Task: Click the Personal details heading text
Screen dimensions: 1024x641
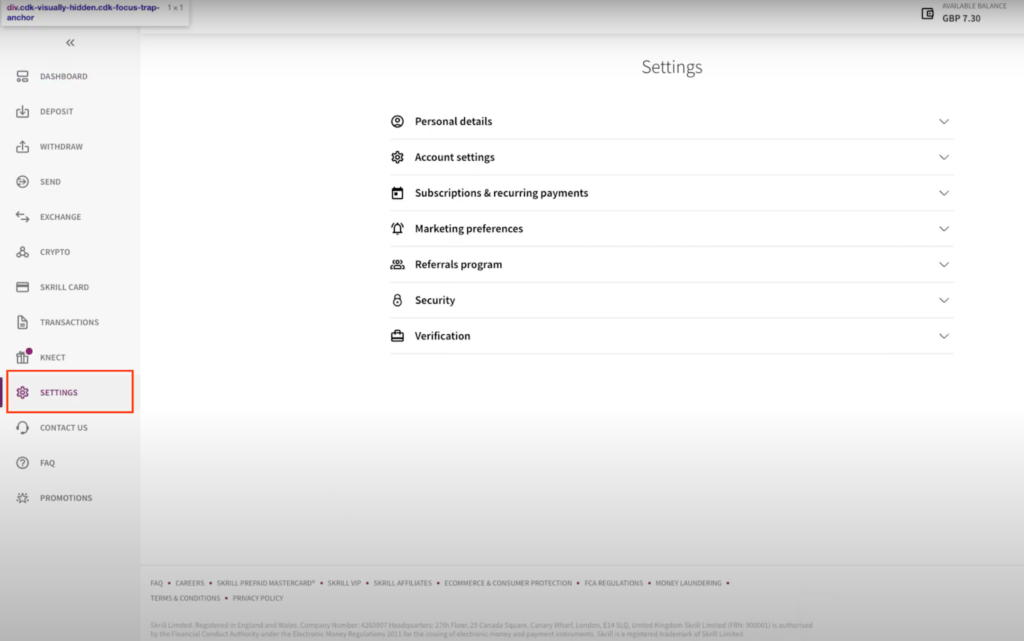Action: click(x=453, y=121)
